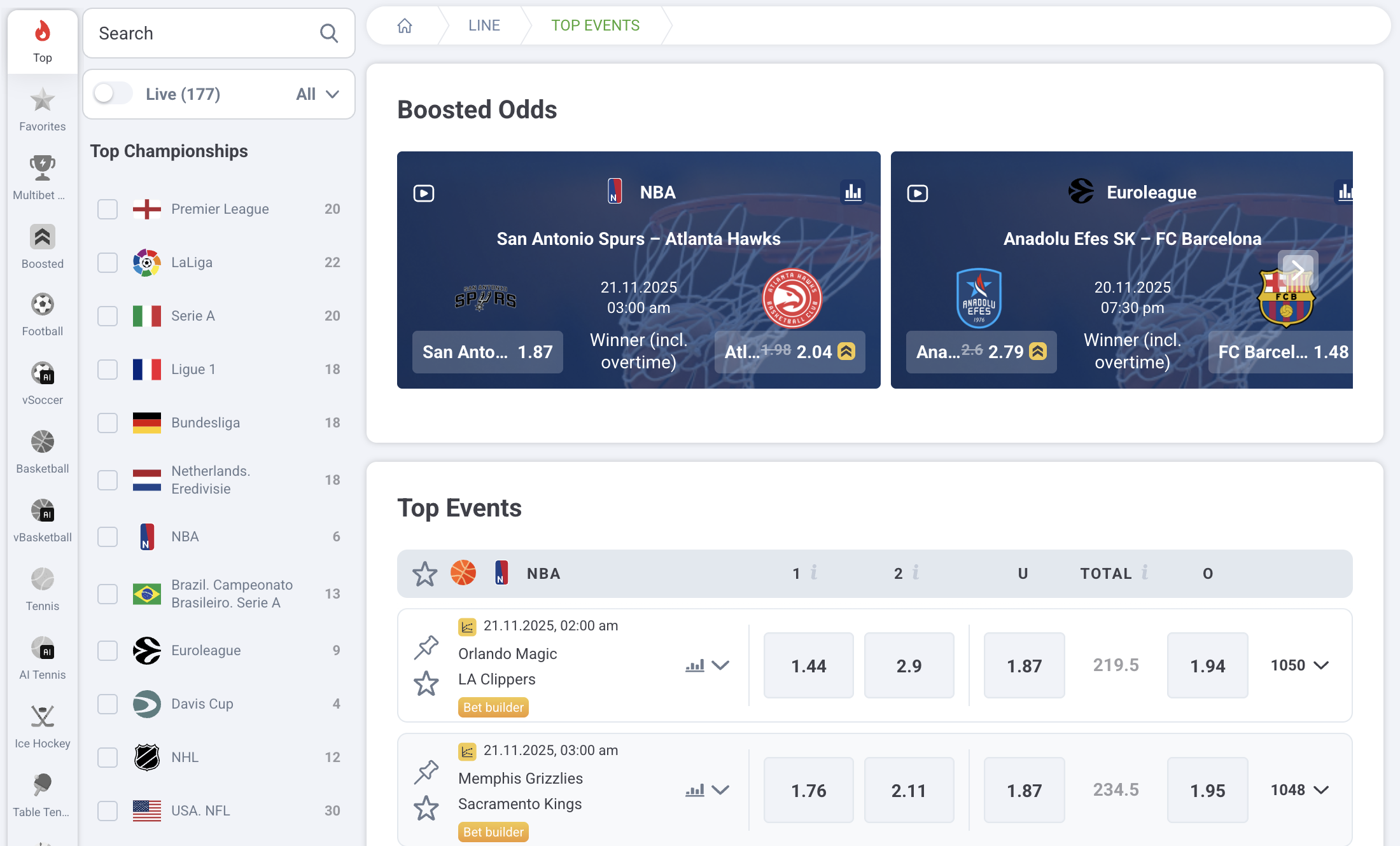The width and height of the screenshot is (1400, 846).
Task: Open the Top flame sidebar item
Action: [x=43, y=41]
